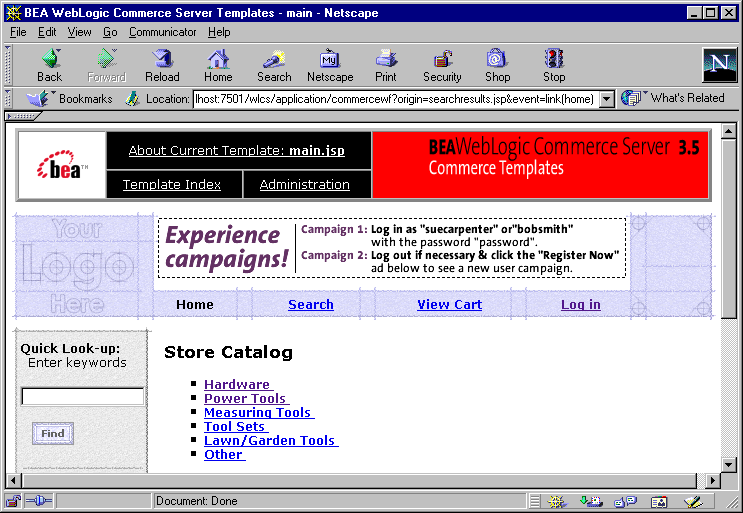Click the bea logo image

(x=62, y=165)
